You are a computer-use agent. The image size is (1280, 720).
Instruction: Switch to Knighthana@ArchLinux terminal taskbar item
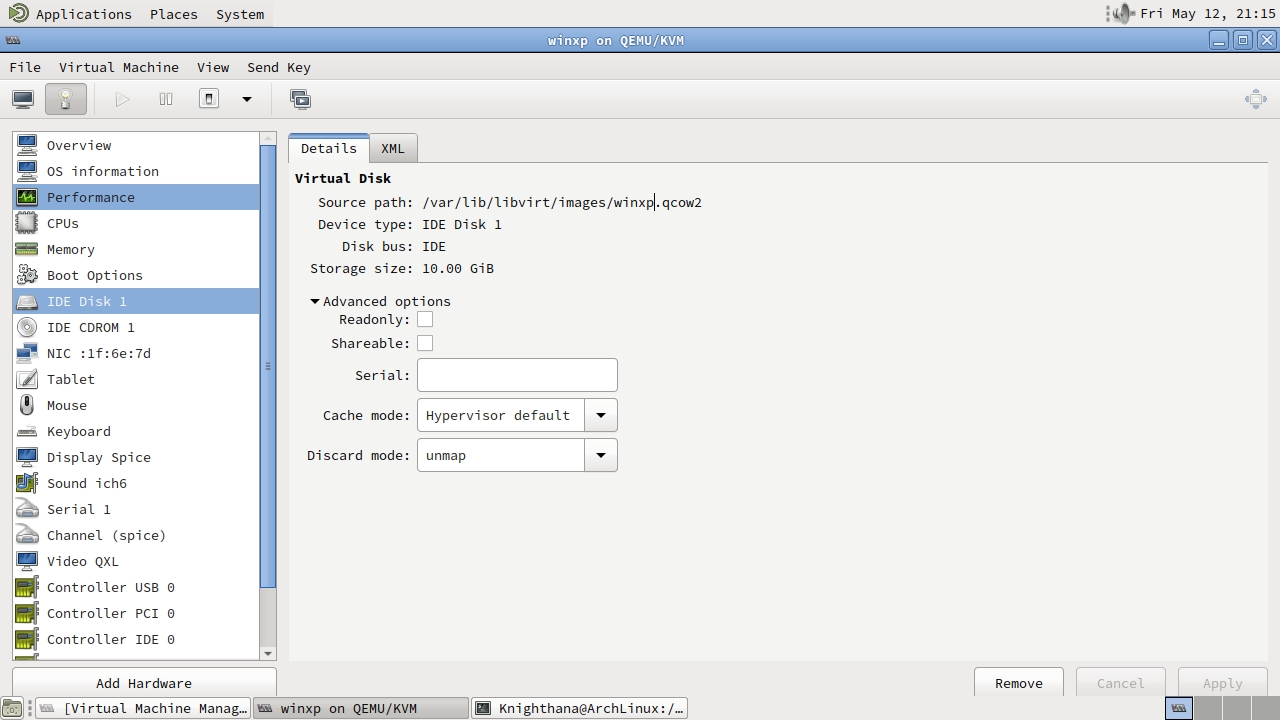tap(579, 708)
